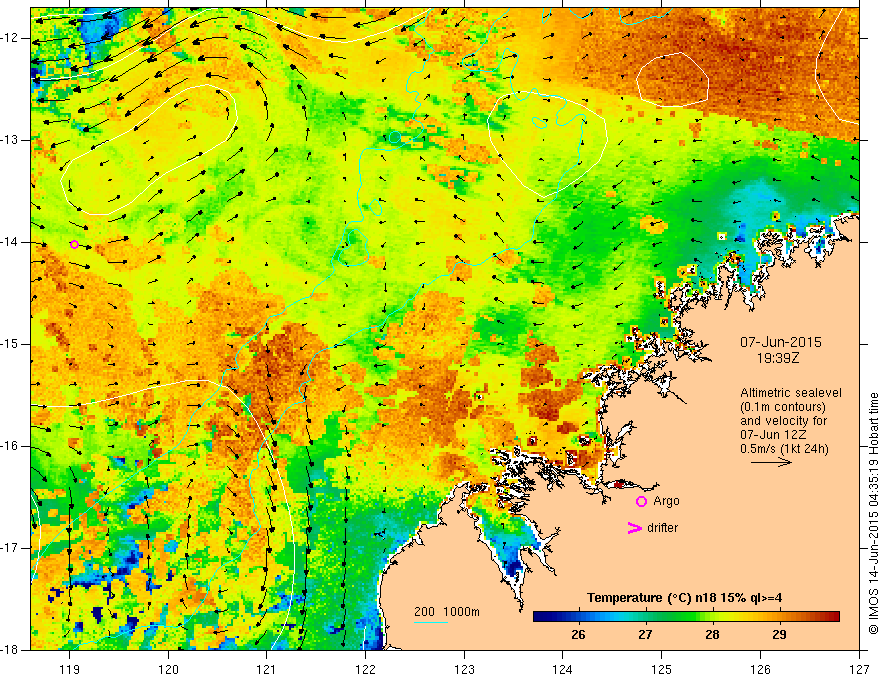
Task: Click the '-14' latitude axis label
Action: tap(10, 242)
